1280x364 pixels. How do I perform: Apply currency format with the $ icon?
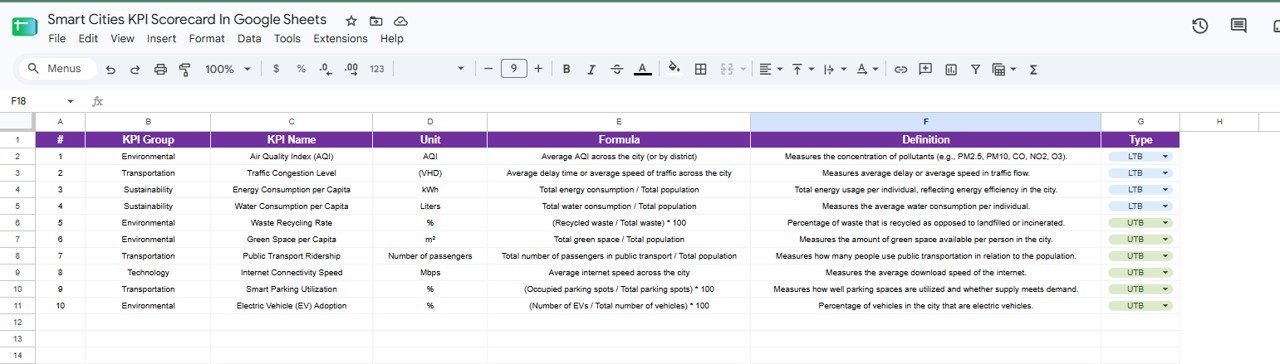click(x=276, y=69)
